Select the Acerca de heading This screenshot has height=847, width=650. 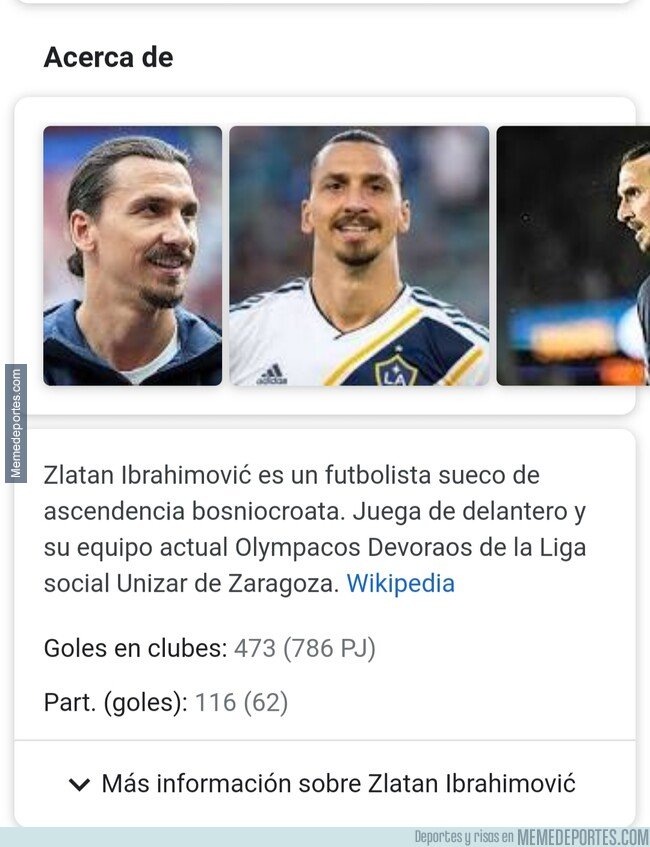click(109, 57)
